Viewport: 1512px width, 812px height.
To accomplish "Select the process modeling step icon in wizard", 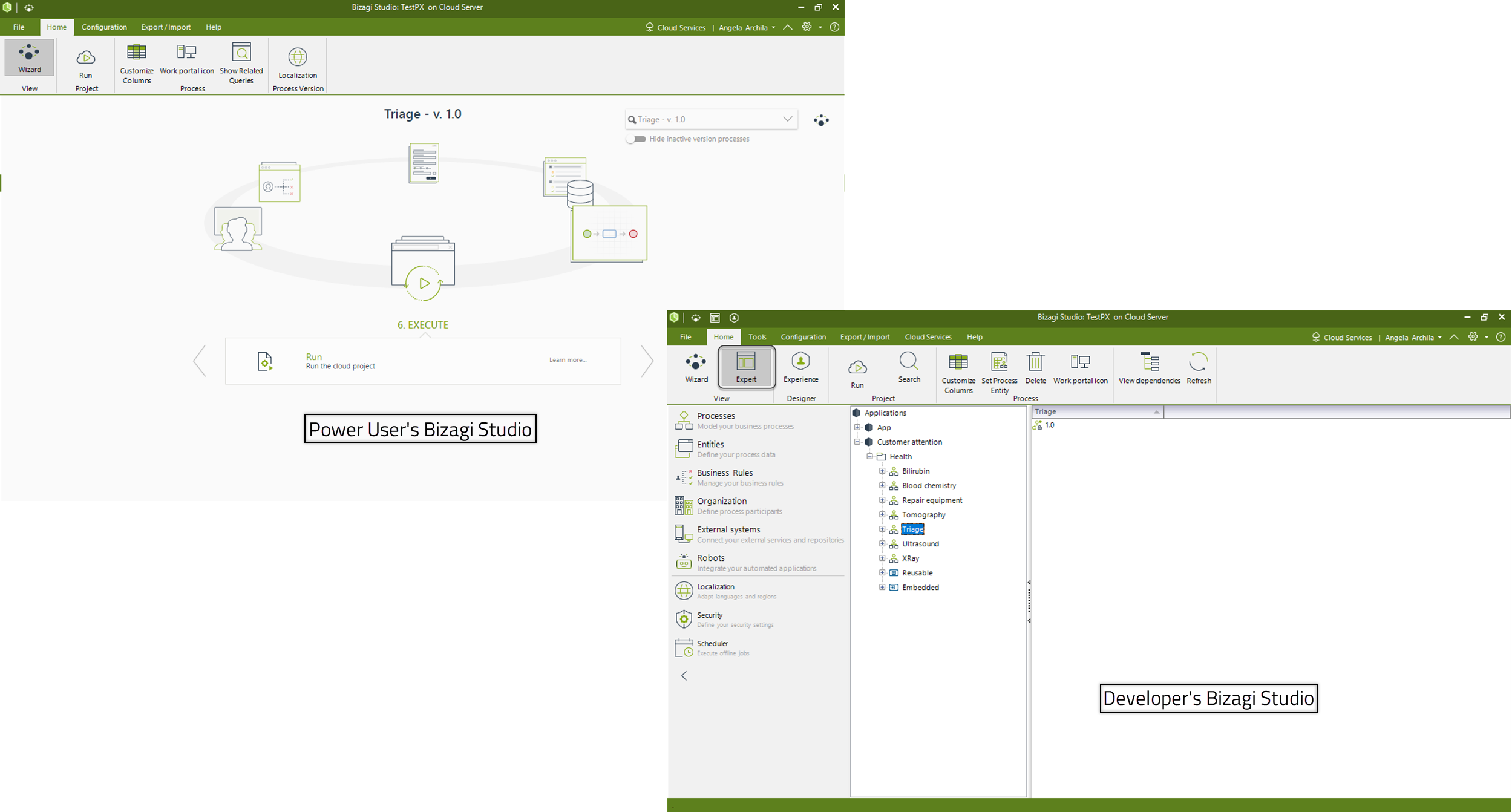I will coord(609,234).
